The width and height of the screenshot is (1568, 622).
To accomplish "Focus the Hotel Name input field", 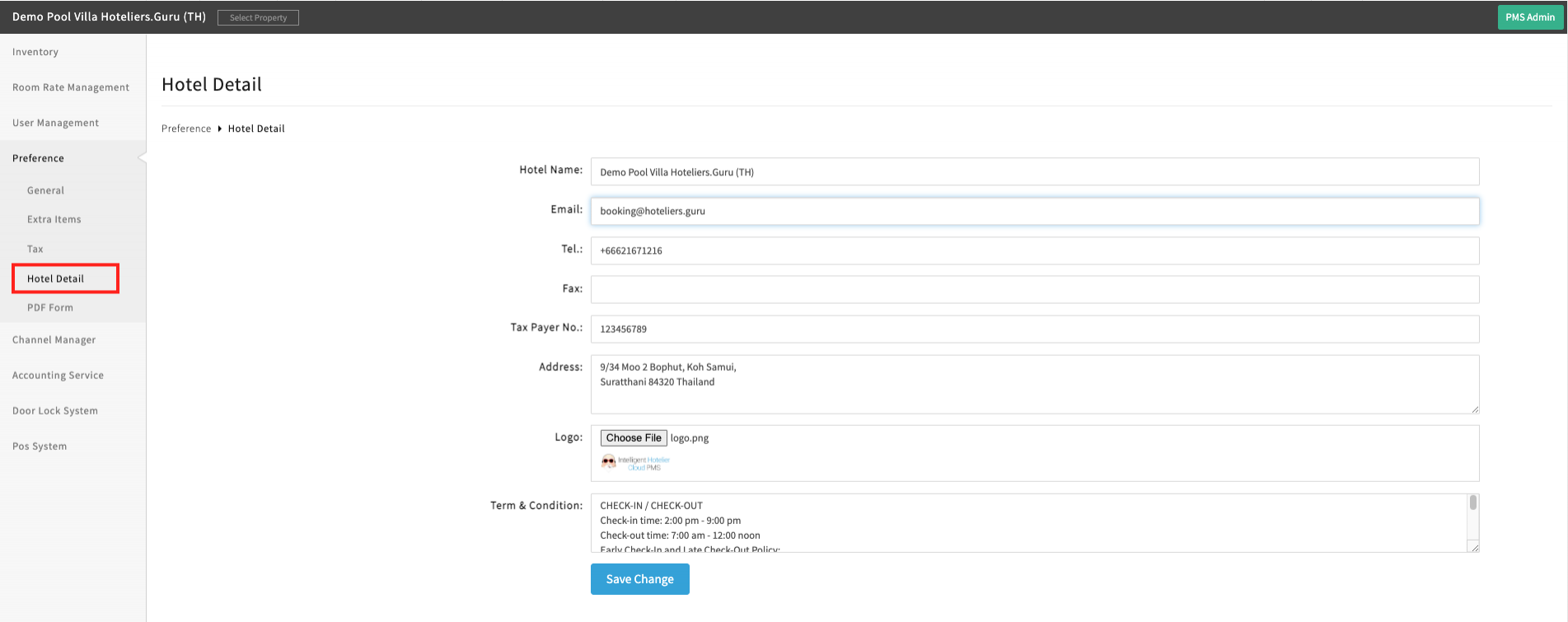I will coord(1034,172).
